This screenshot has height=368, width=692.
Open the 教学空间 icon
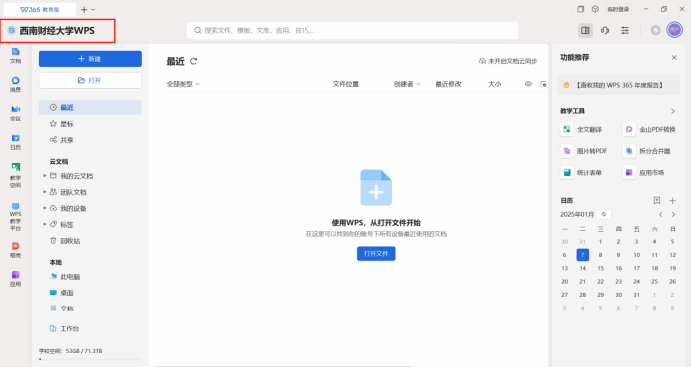pos(15,175)
